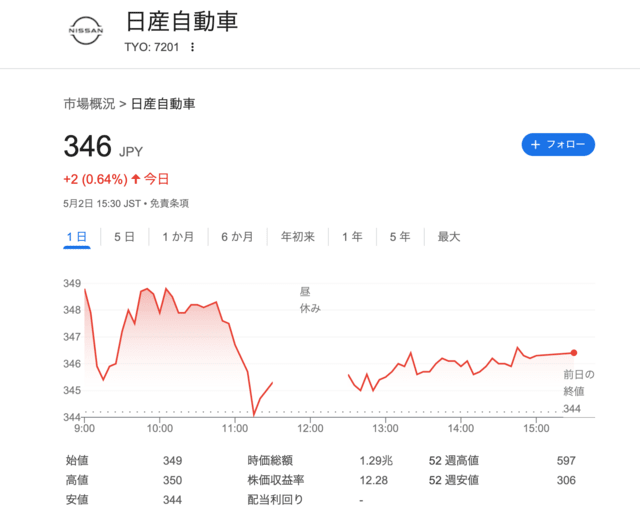
Task: Click the 前日の終値 344 label
Action: 578,392
